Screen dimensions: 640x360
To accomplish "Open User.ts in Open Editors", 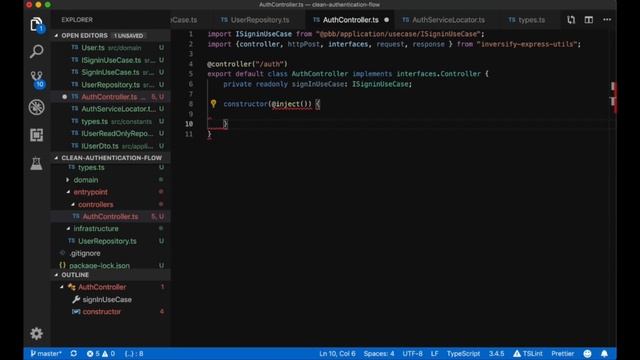I will tap(110, 48).
